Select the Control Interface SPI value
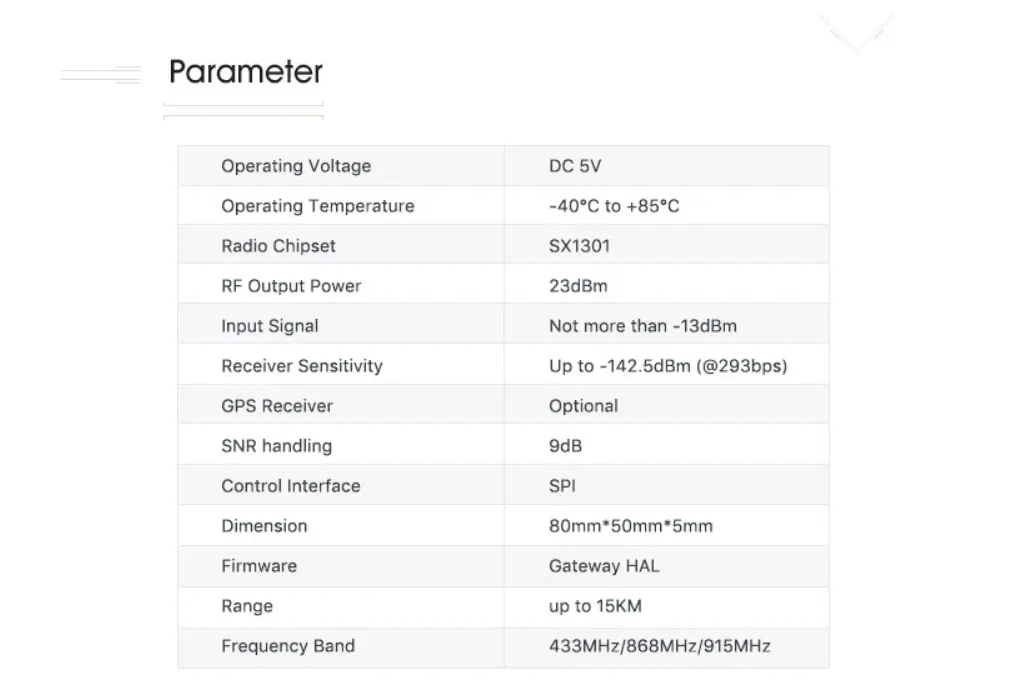 click(x=562, y=486)
